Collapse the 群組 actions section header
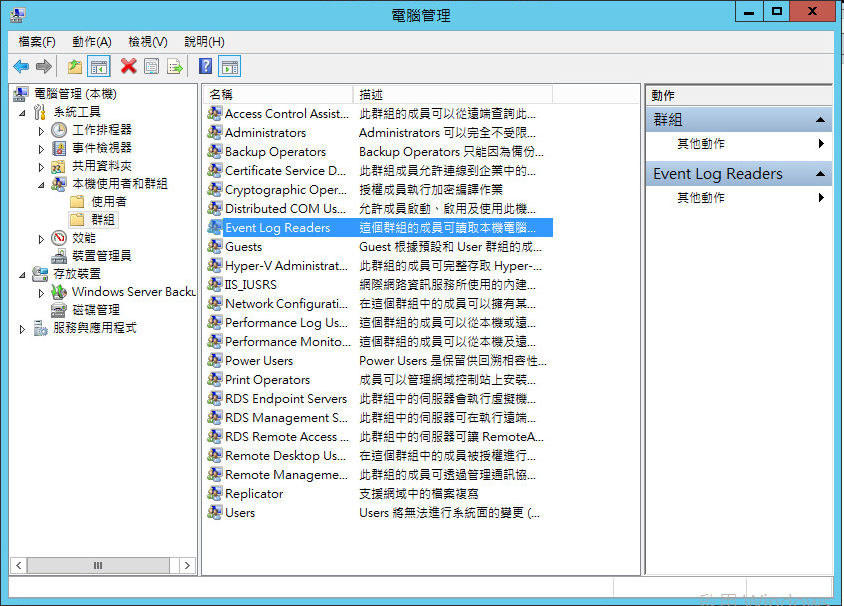The height and width of the screenshot is (606, 844). point(820,119)
